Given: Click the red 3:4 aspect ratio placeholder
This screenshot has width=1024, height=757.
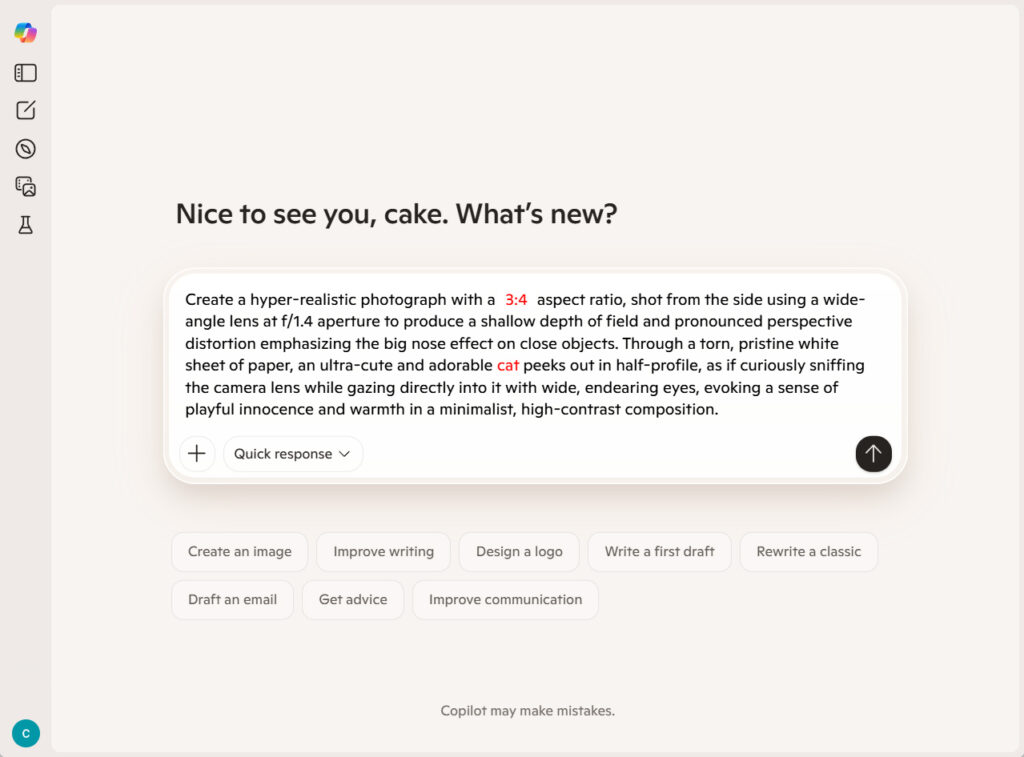Looking at the screenshot, I should (516, 300).
